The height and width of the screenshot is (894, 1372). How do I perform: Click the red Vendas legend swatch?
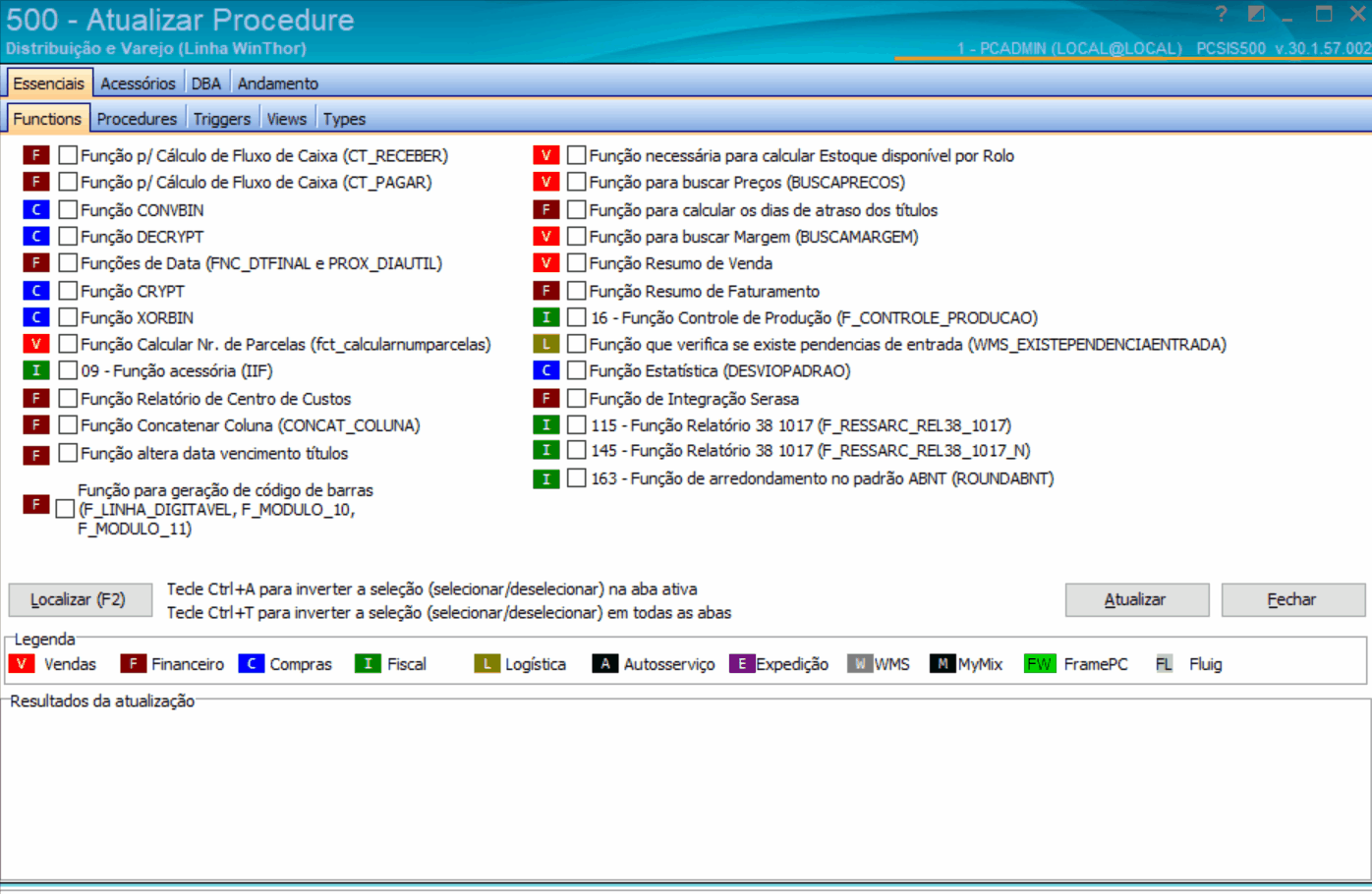tap(22, 664)
